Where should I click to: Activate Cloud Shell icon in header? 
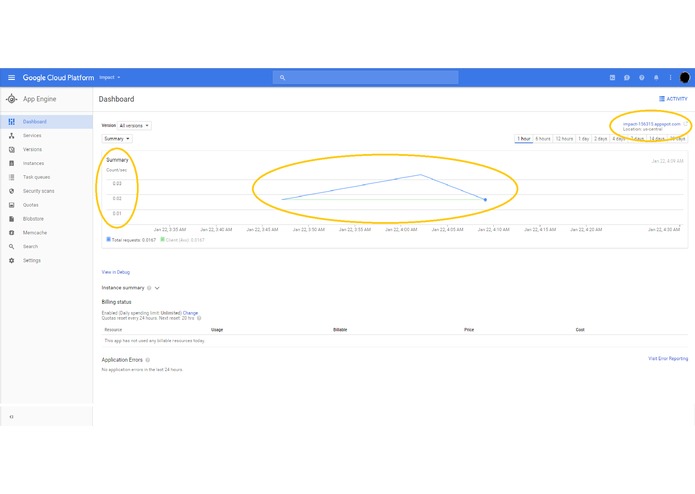612,78
